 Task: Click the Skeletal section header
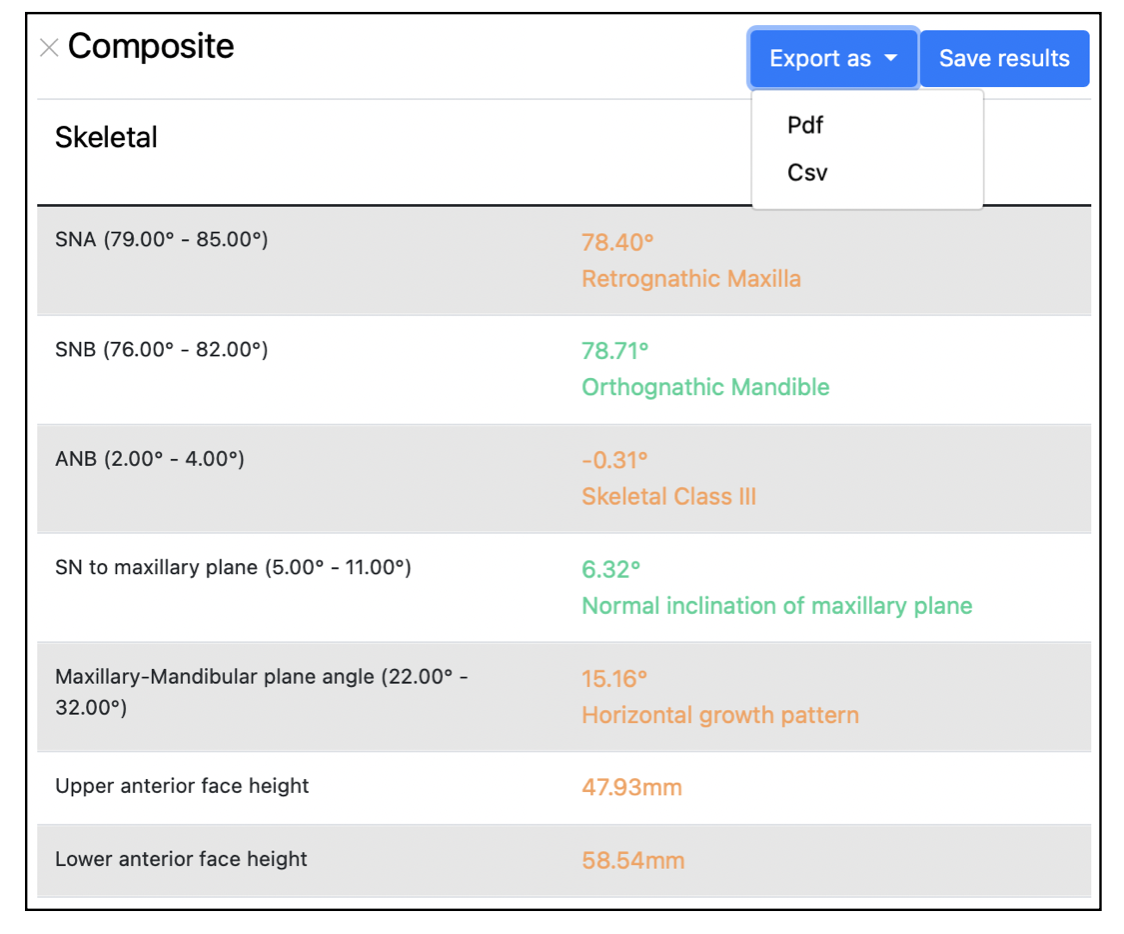106,137
